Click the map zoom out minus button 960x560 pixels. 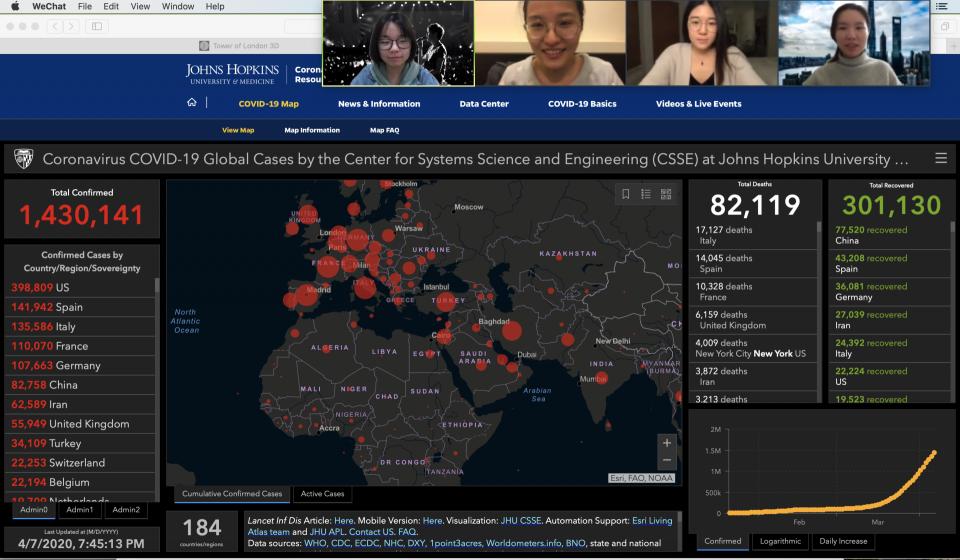coord(666,460)
